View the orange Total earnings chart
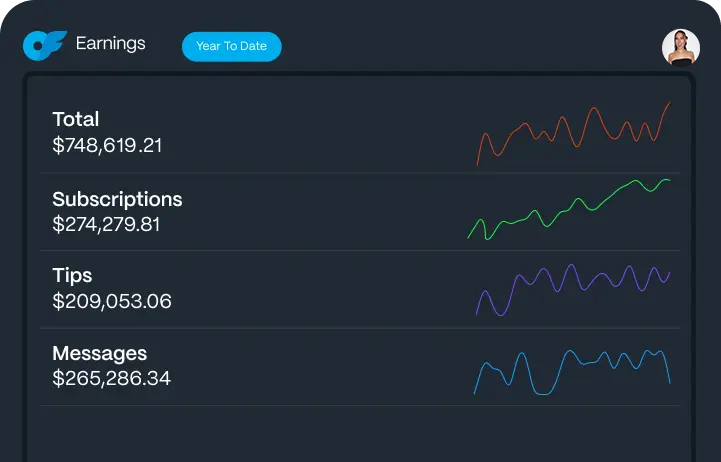The width and height of the screenshot is (721, 462). click(573, 132)
